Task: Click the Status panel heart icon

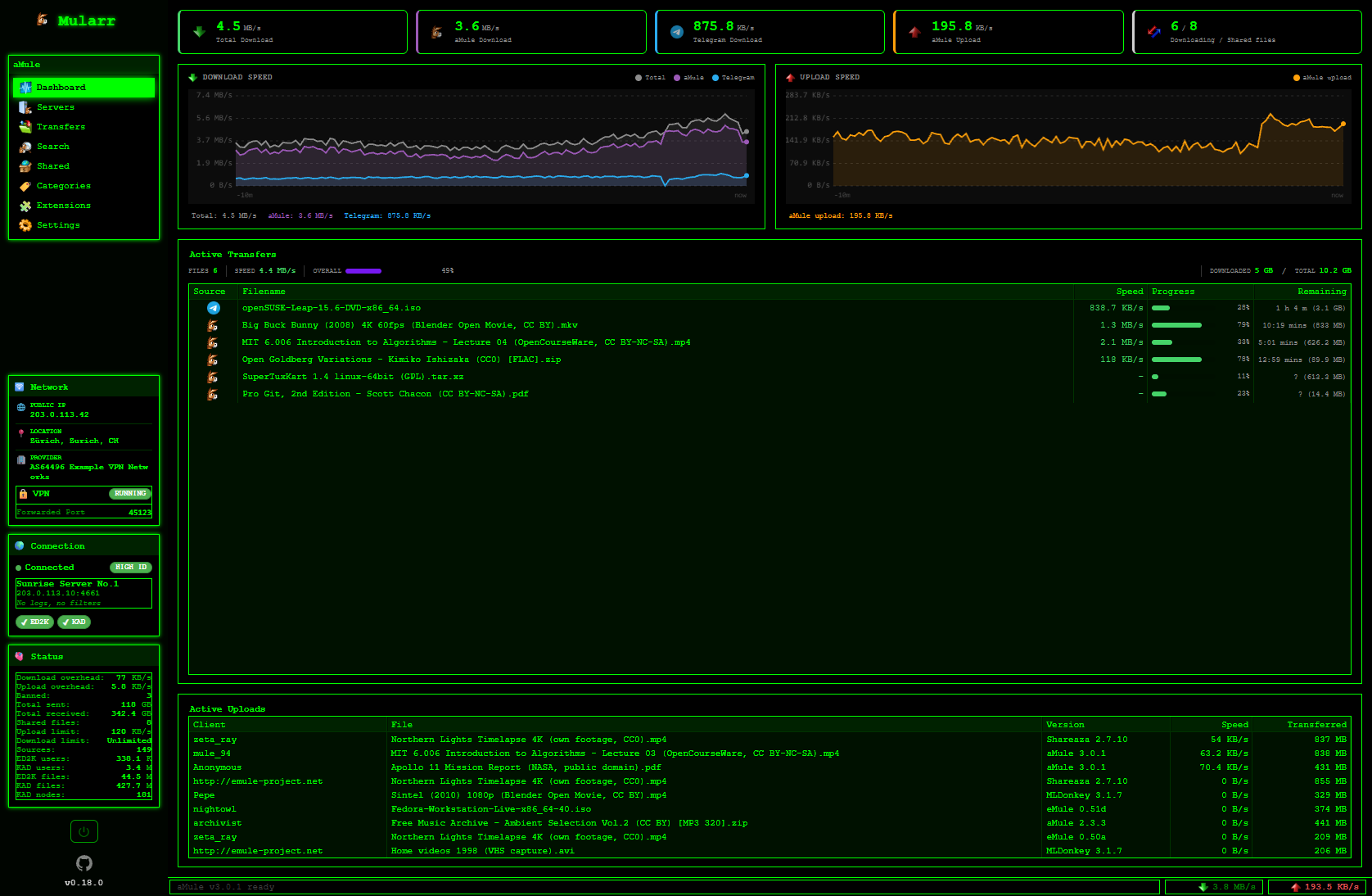Action: (x=20, y=657)
